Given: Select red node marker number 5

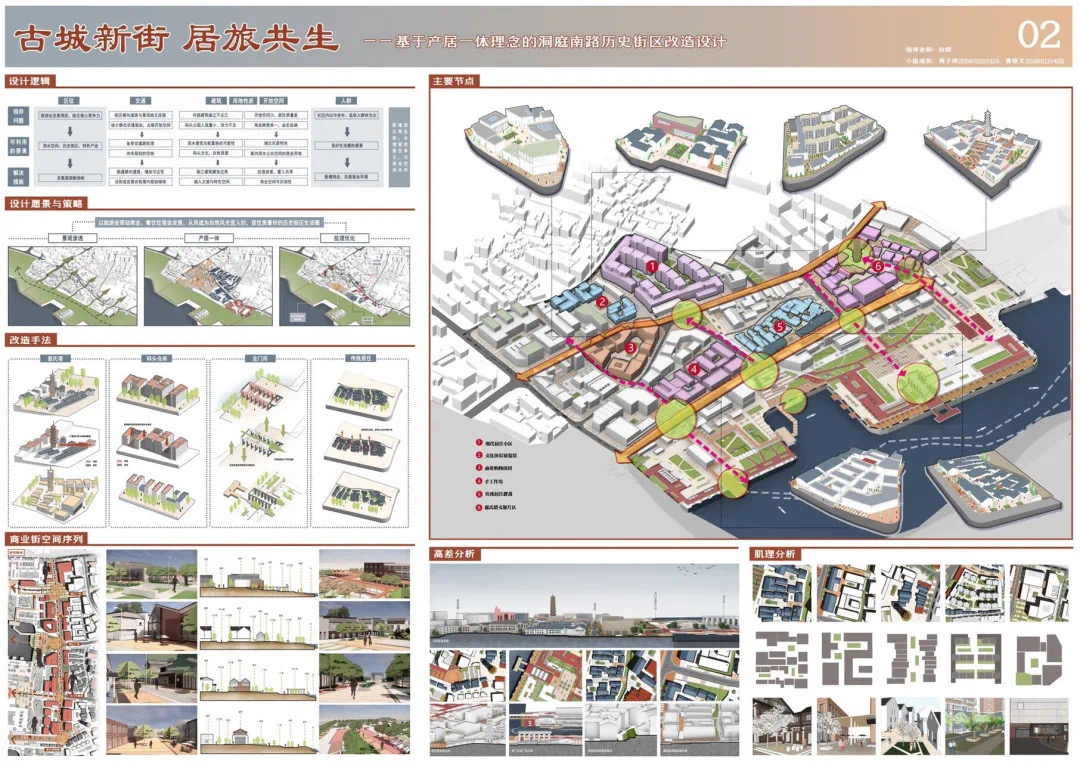Looking at the screenshot, I should click(780, 326).
